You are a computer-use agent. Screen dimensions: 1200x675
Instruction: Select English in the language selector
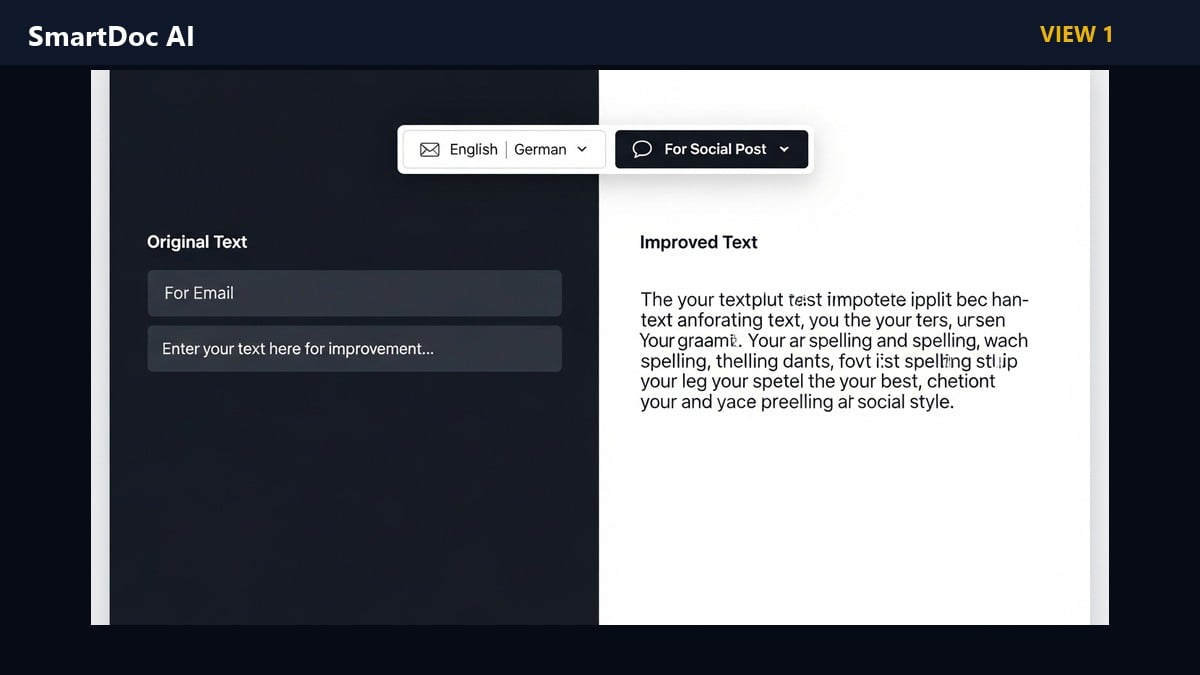pyautogui.click(x=473, y=149)
